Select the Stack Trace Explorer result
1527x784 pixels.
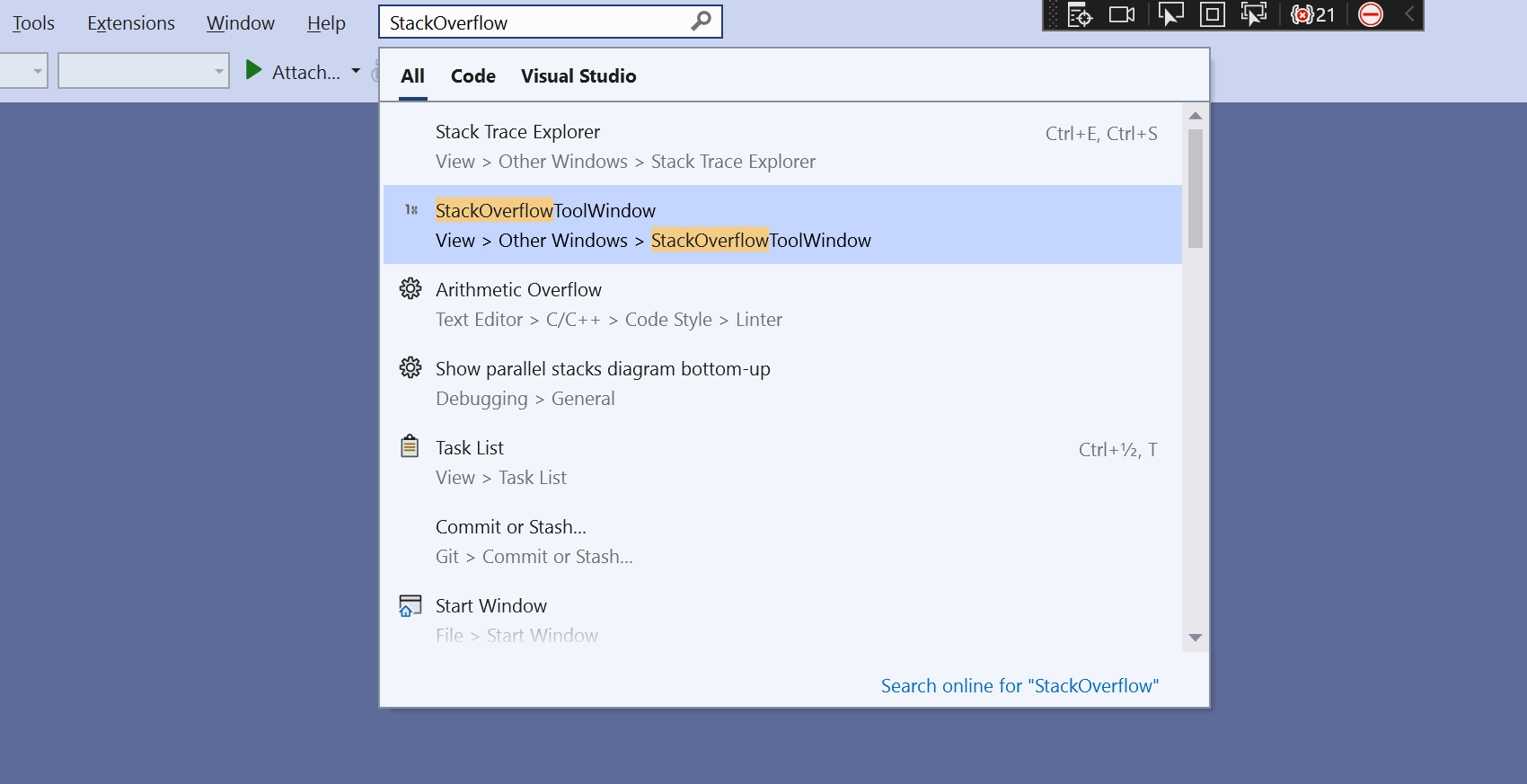point(782,145)
